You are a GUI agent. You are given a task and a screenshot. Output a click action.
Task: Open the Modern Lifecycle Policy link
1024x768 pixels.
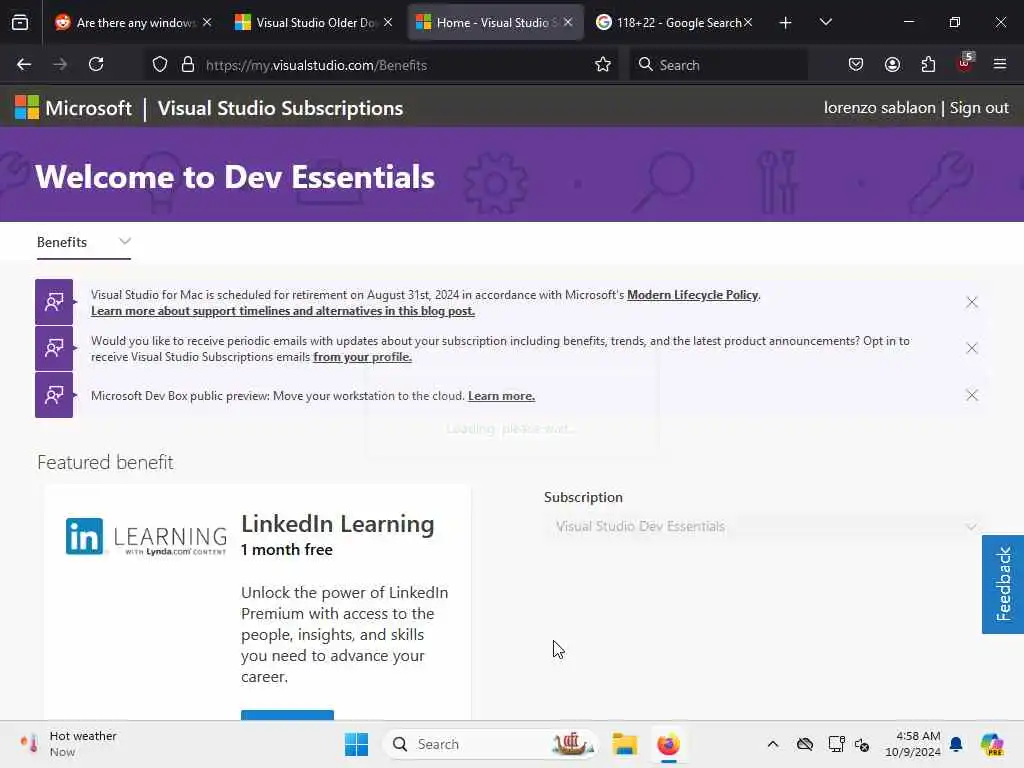pos(692,295)
